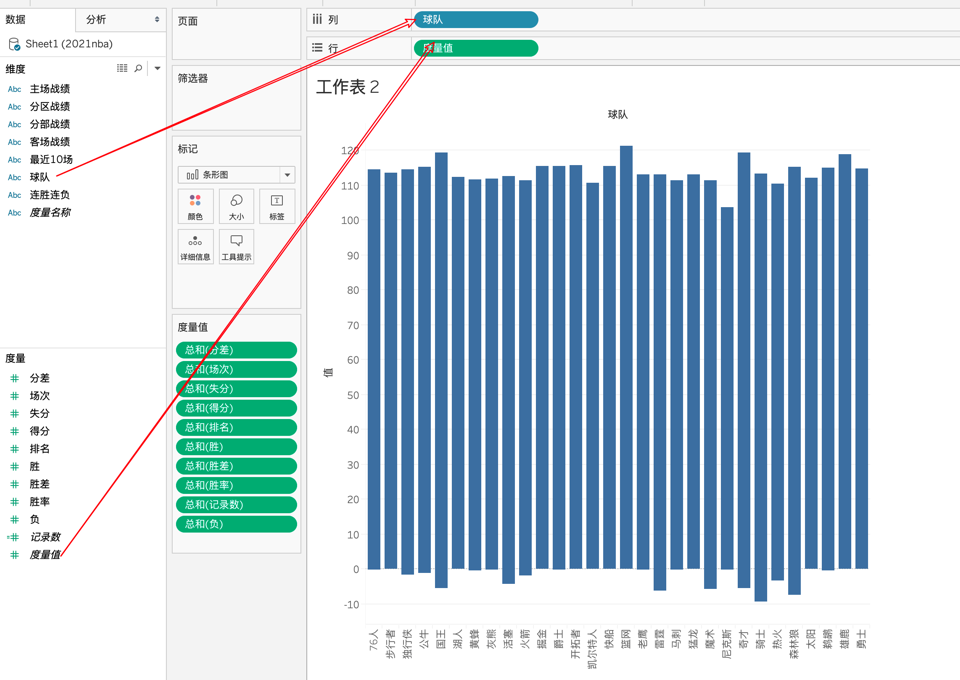
Task: Click the number type icon beside 分差
Action: coord(15,378)
